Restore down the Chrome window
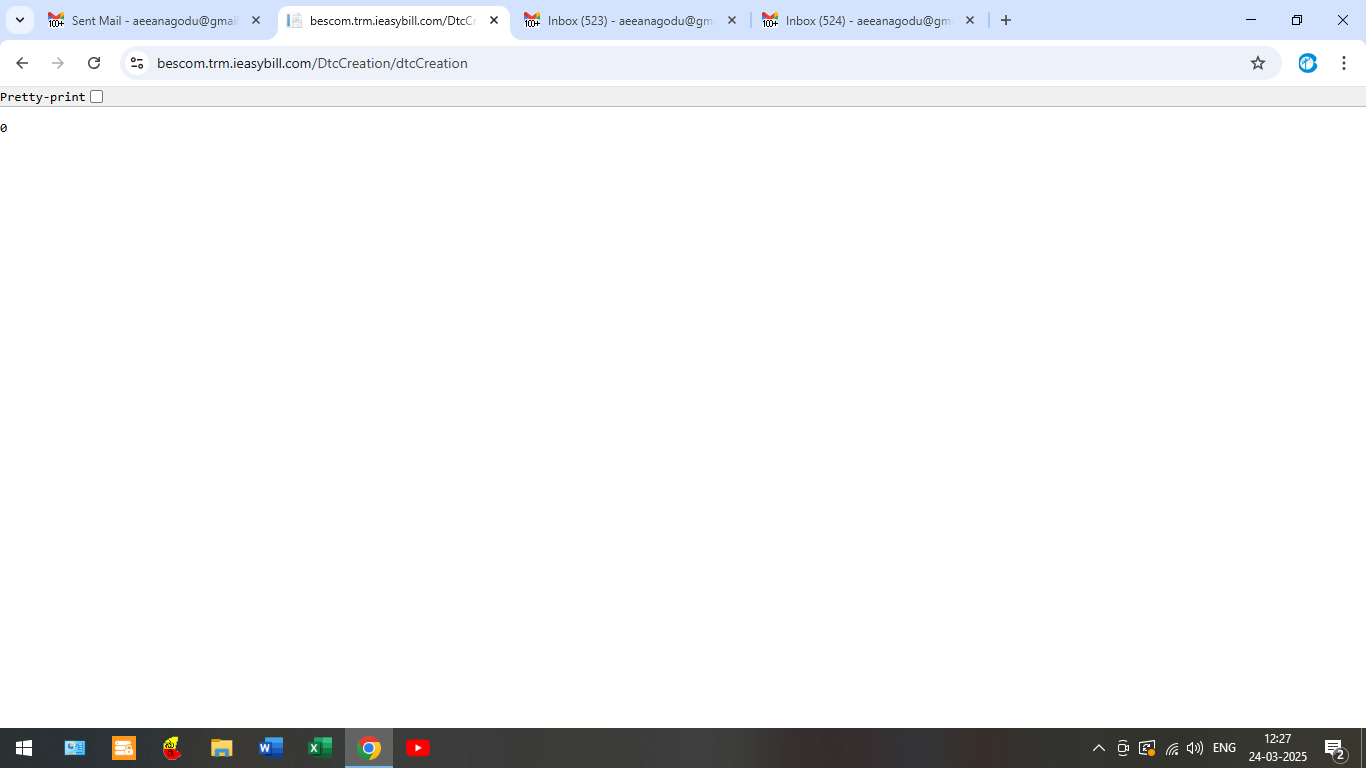 point(1297,20)
